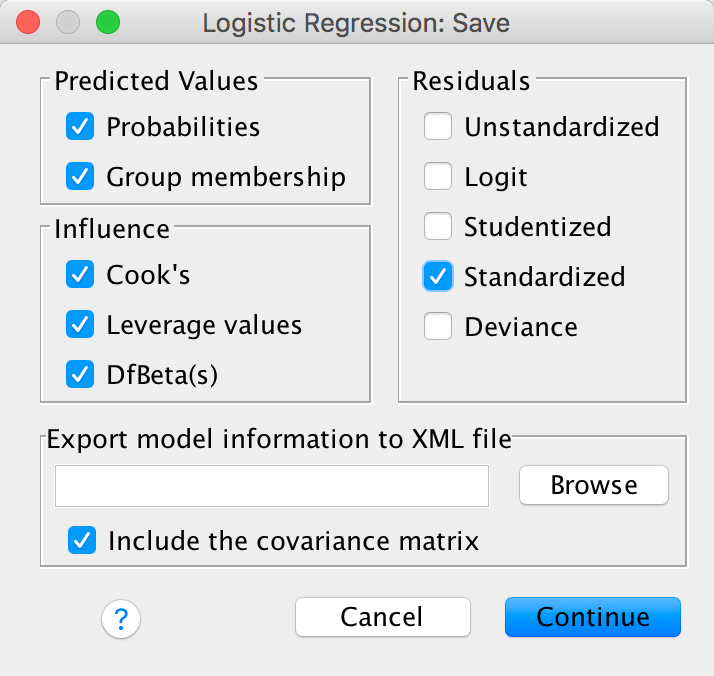This screenshot has width=714, height=676.
Task: Turn off DfBeta(s) checkbox
Action: pos(79,375)
